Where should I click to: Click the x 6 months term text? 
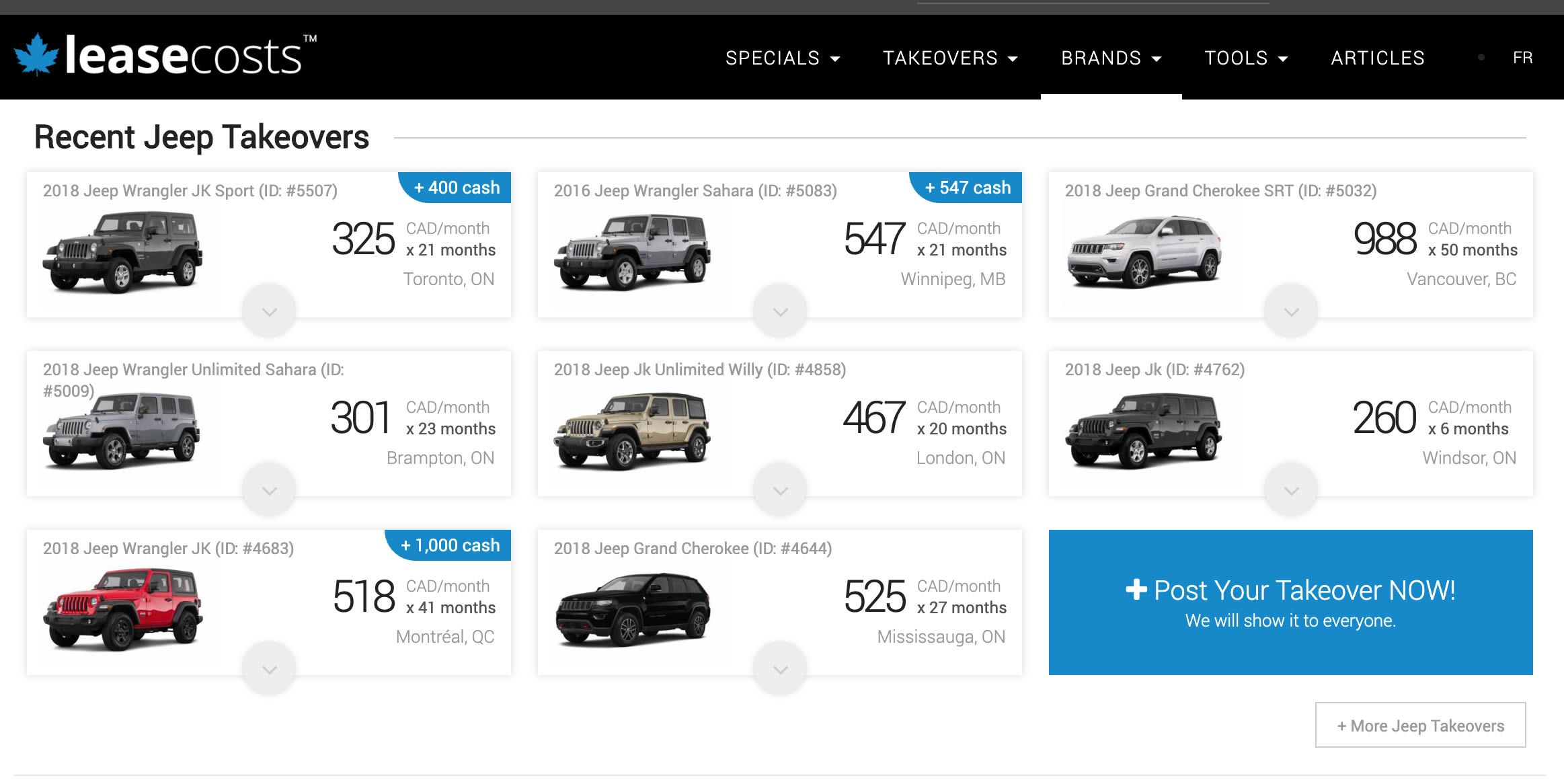click(1469, 429)
